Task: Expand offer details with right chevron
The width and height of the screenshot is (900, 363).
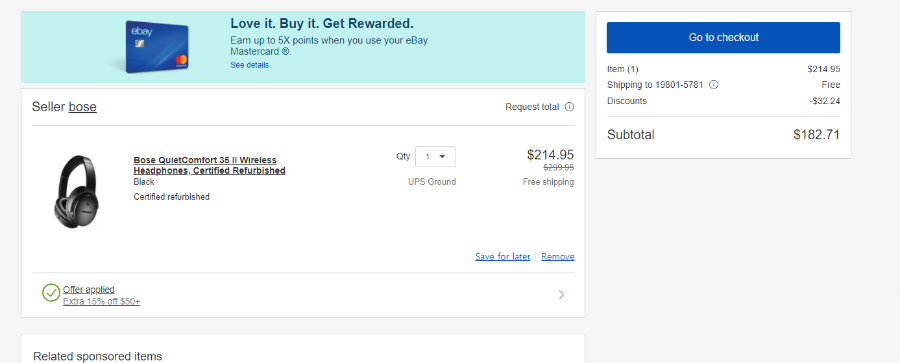Action: (561, 295)
